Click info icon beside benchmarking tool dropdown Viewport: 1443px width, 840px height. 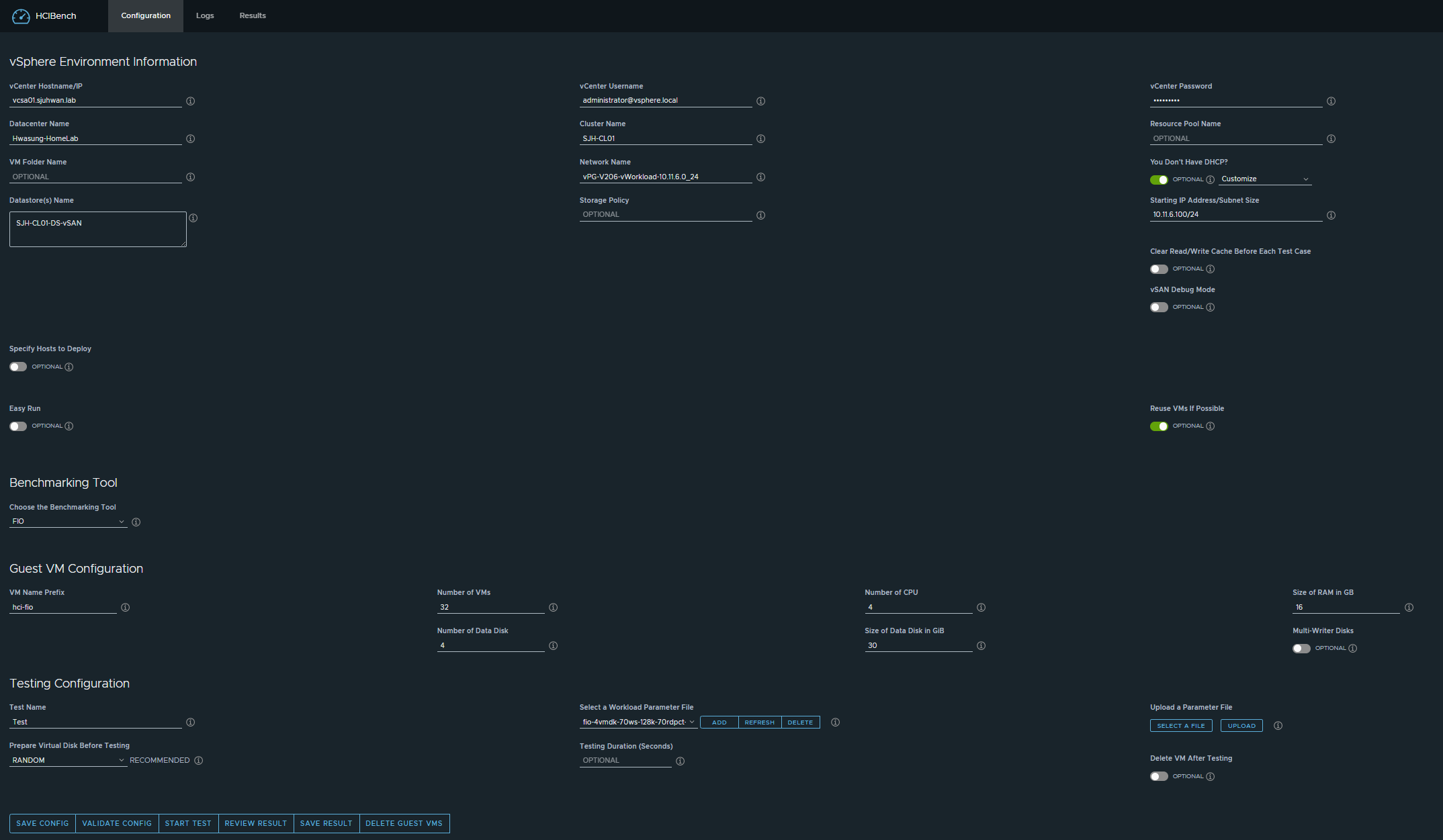[136, 522]
